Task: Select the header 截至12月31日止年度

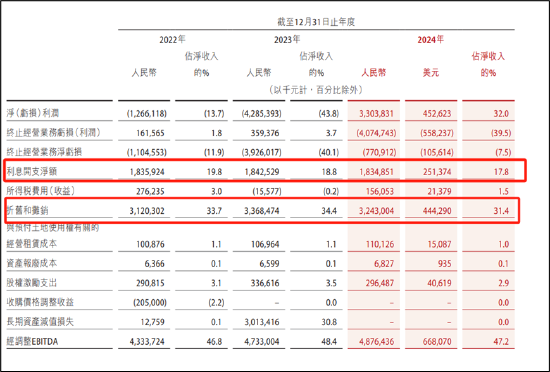Action: point(316,22)
